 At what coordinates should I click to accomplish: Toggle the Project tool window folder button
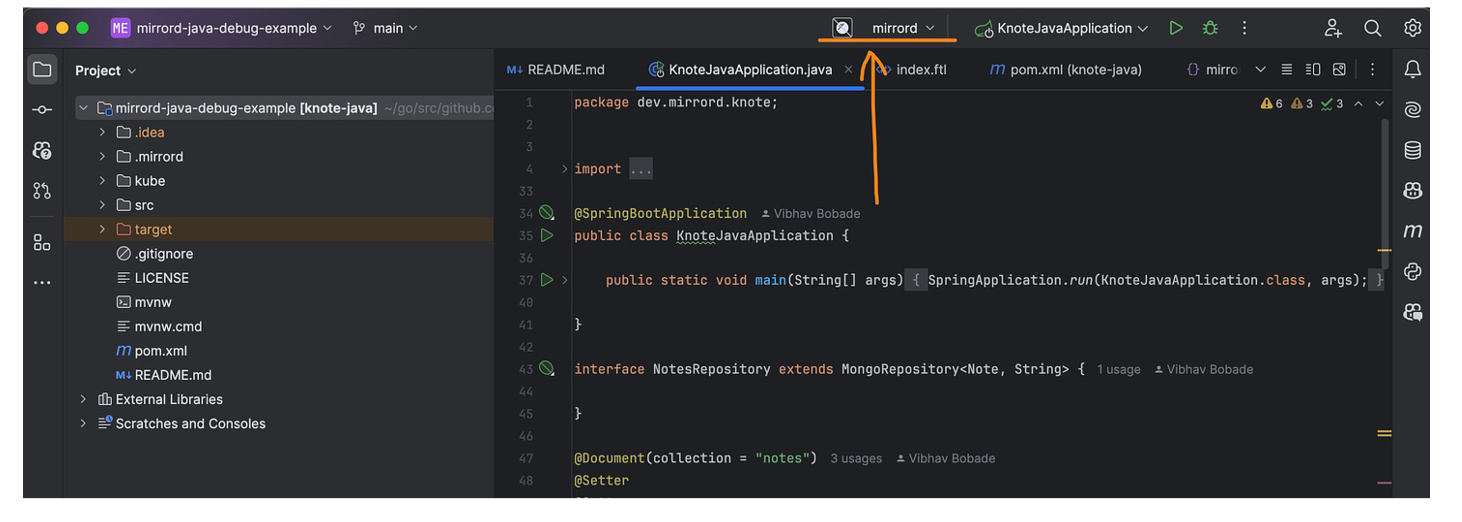click(x=42, y=70)
